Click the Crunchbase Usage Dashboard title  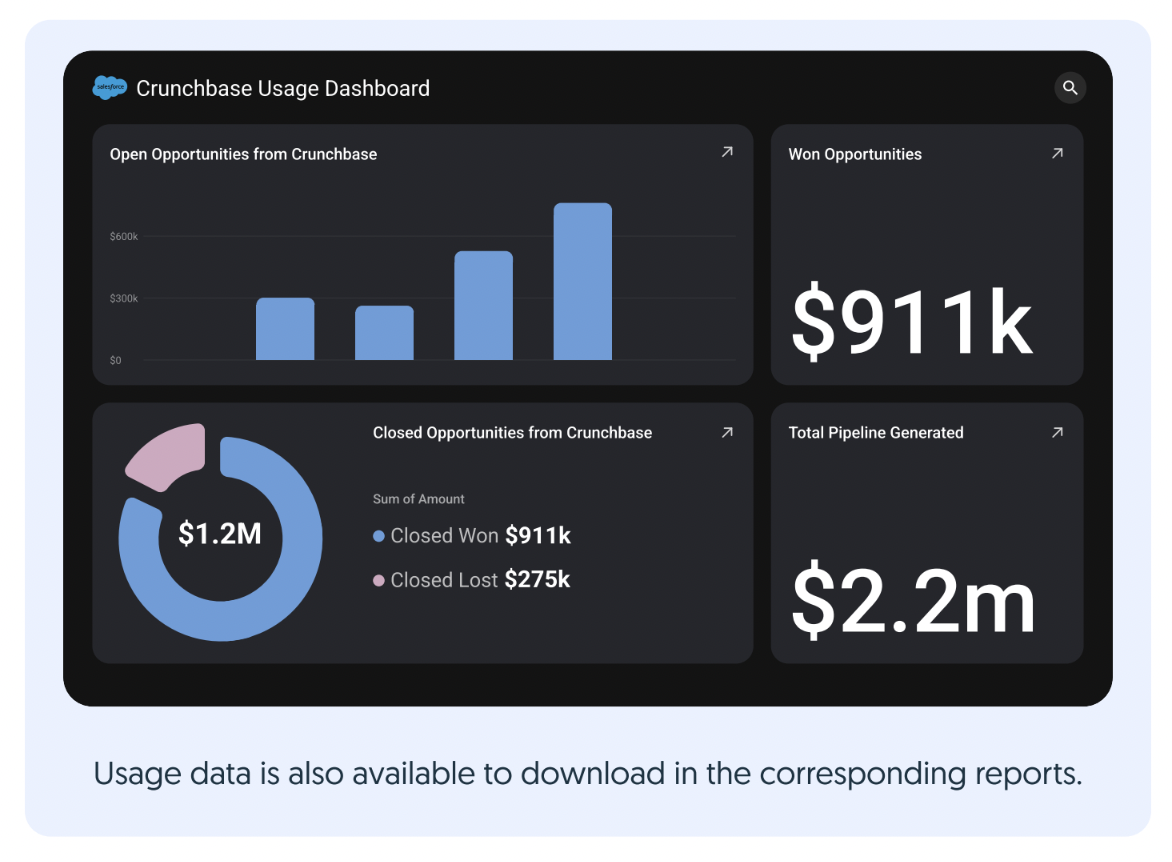click(x=283, y=88)
